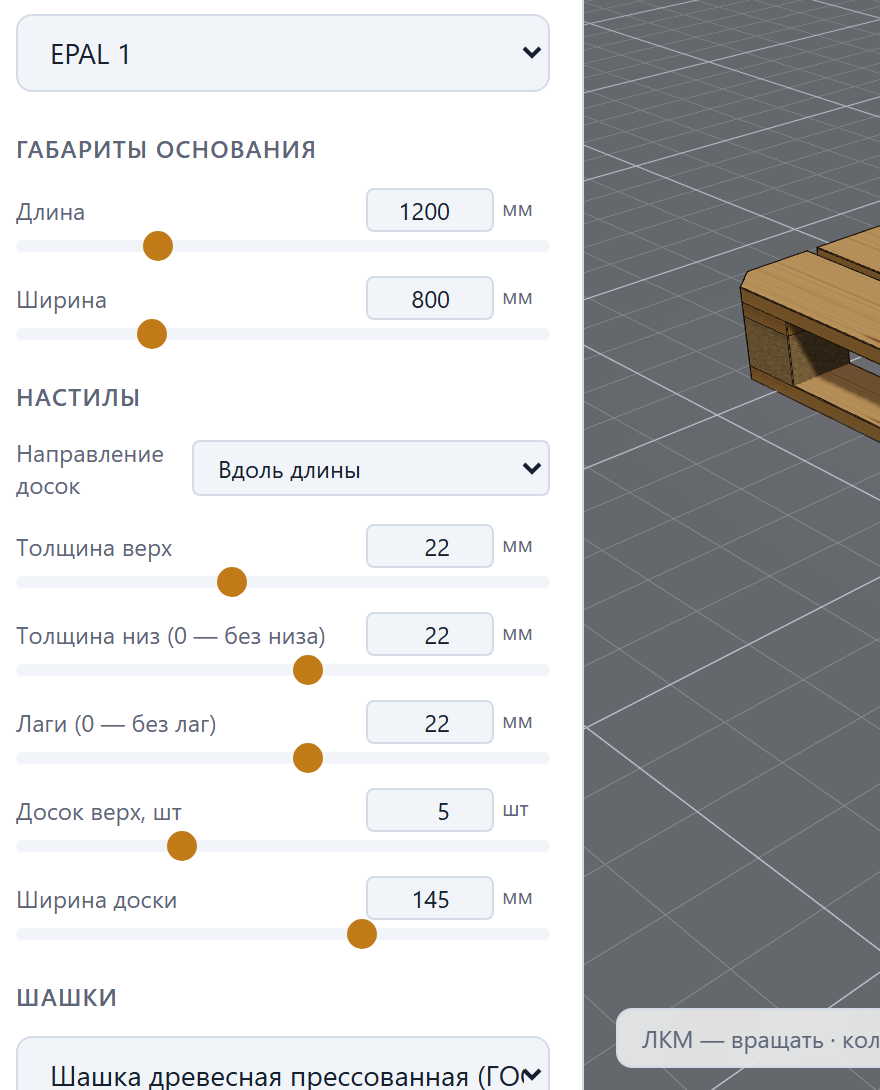Click the joists (Лаги) value input field
Viewport: 880px width, 1090px height.
click(x=430, y=723)
